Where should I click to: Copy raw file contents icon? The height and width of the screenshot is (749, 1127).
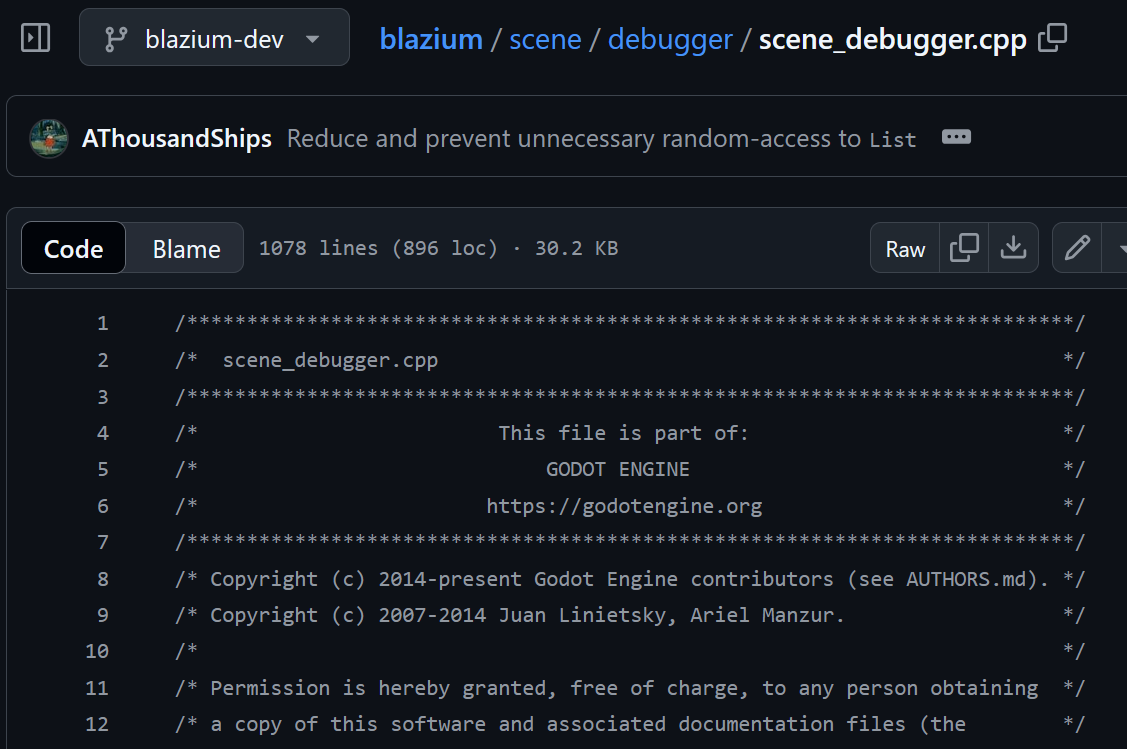(964, 248)
